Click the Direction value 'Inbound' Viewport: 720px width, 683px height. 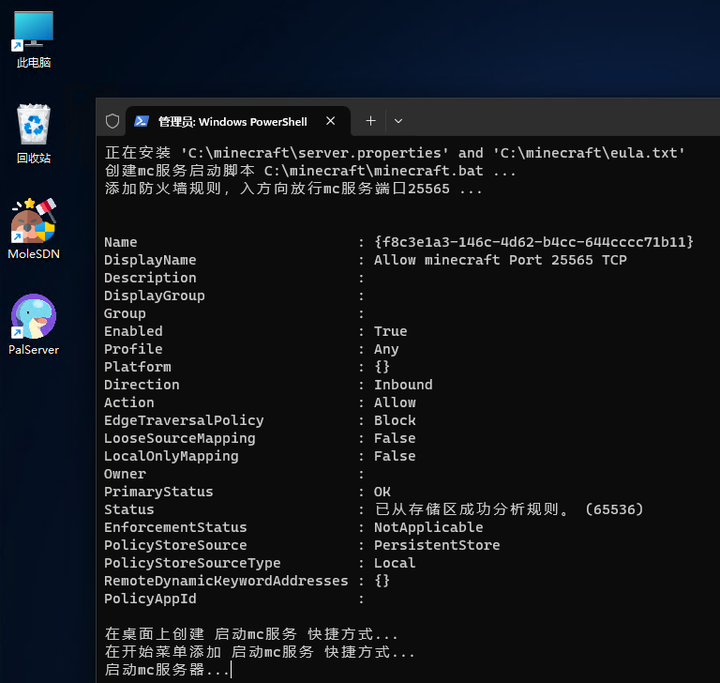pyautogui.click(x=403, y=384)
